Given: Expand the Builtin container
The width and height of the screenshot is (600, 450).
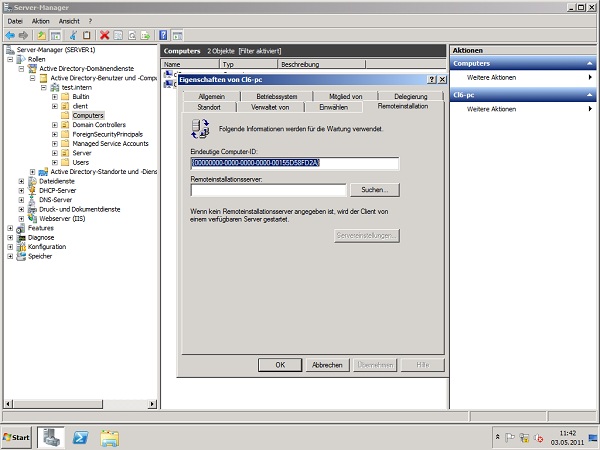Looking at the screenshot, I should coord(55,97).
